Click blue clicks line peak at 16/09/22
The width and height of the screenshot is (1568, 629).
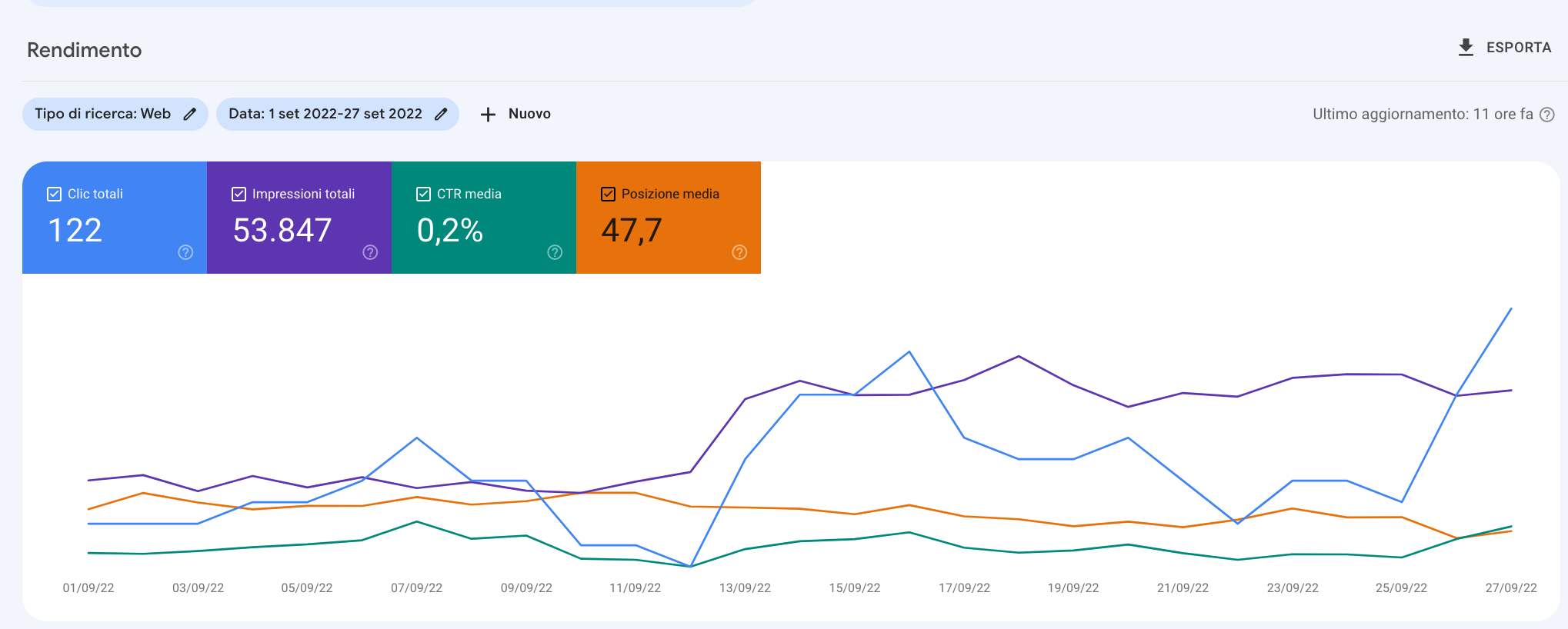909,351
